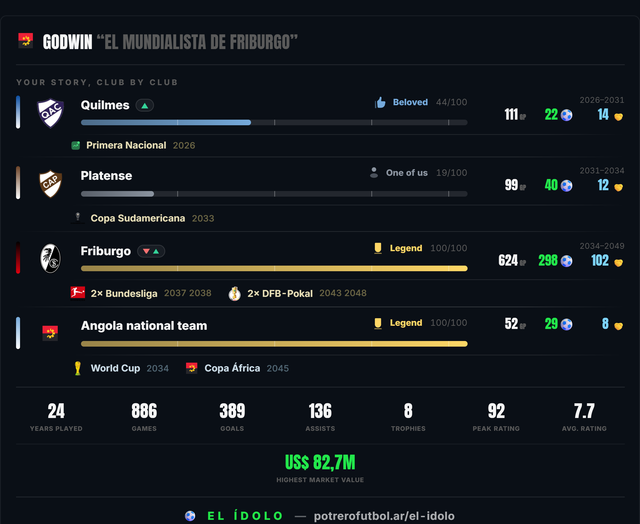Click the Friburgo club name
The image size is (640, 524).
point(106,251)
